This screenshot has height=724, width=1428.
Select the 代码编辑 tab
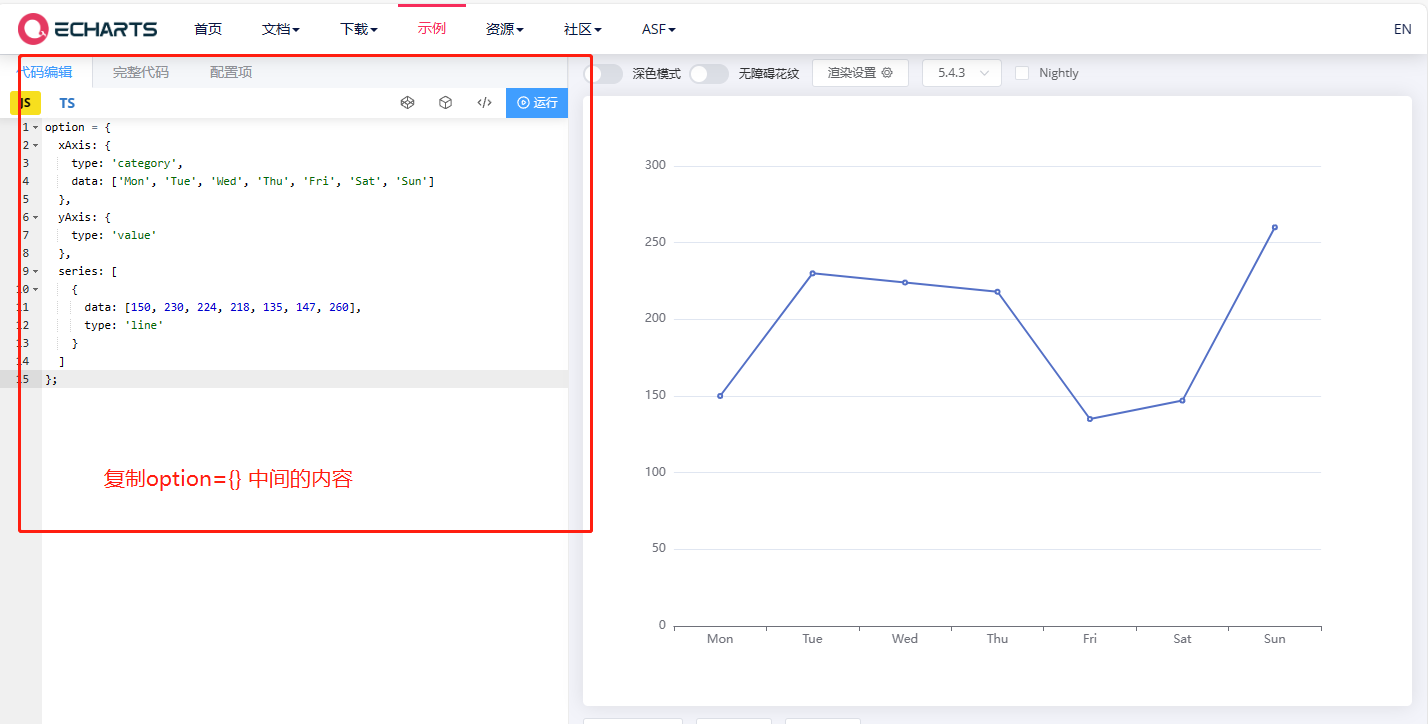(x=46, y=72)
